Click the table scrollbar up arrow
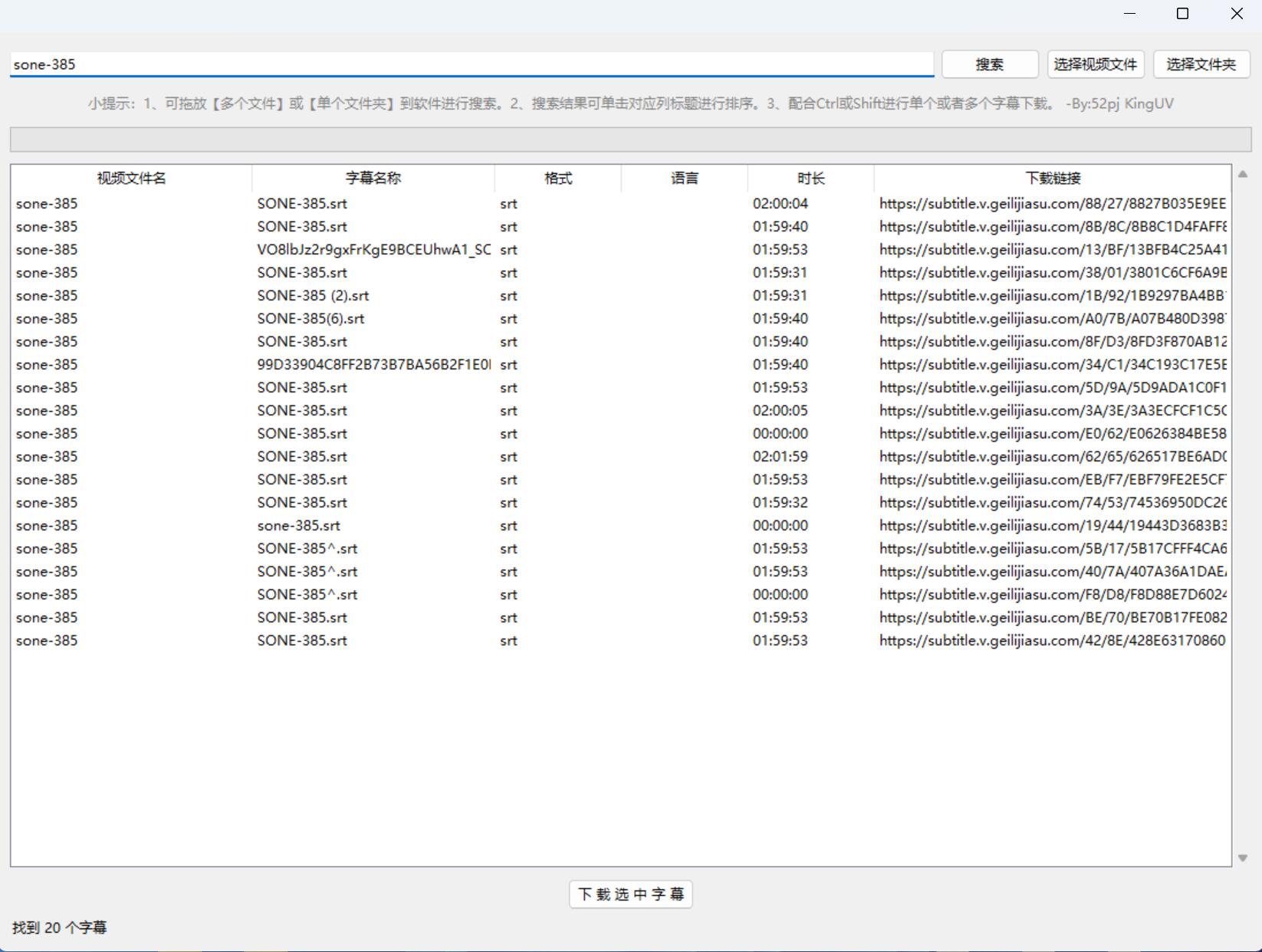The height and width of the screenshot is (952, 1262). [x=1243, y=175]
